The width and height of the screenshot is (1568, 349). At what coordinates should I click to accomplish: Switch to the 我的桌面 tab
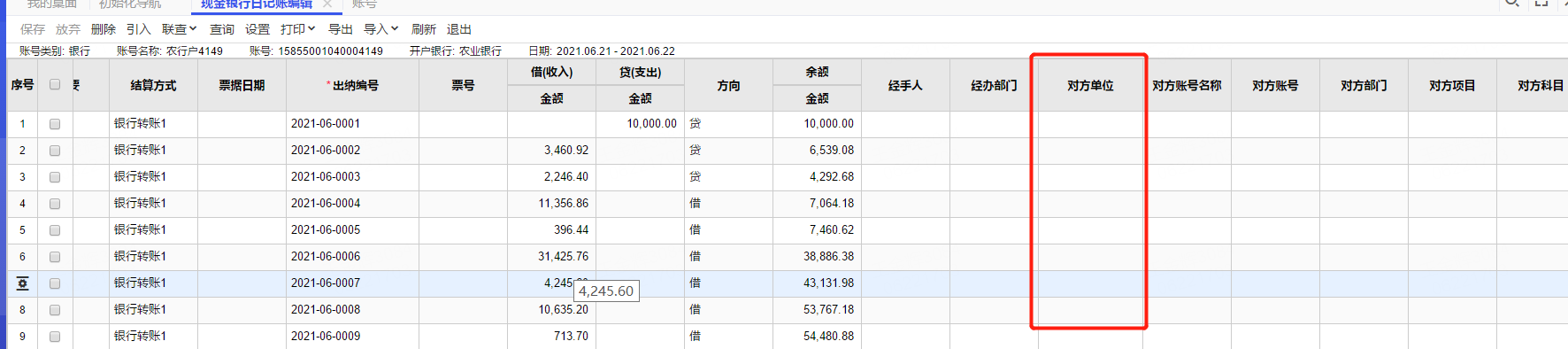coord(51,4)
